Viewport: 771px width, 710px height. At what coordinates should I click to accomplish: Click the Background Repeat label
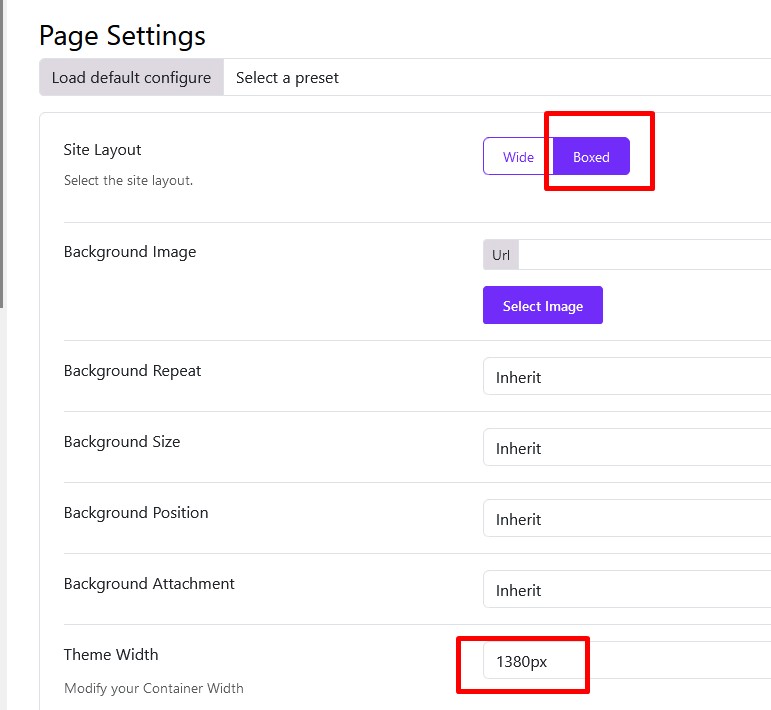[x=132, y=371]
